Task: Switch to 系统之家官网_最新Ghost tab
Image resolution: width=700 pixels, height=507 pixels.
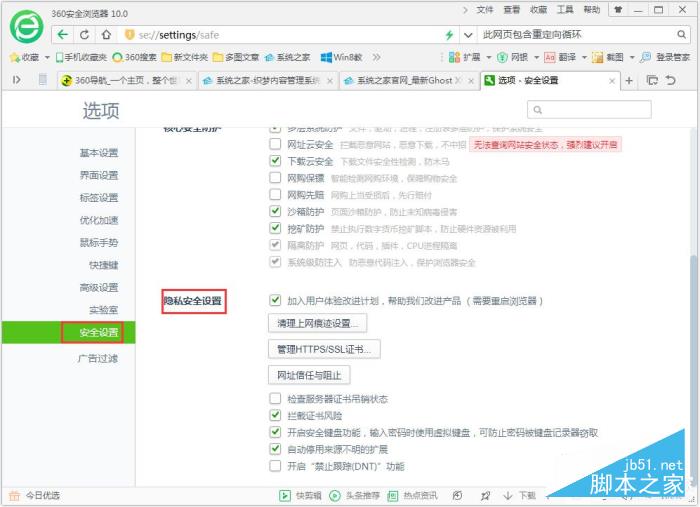Action: click(408, 80)
